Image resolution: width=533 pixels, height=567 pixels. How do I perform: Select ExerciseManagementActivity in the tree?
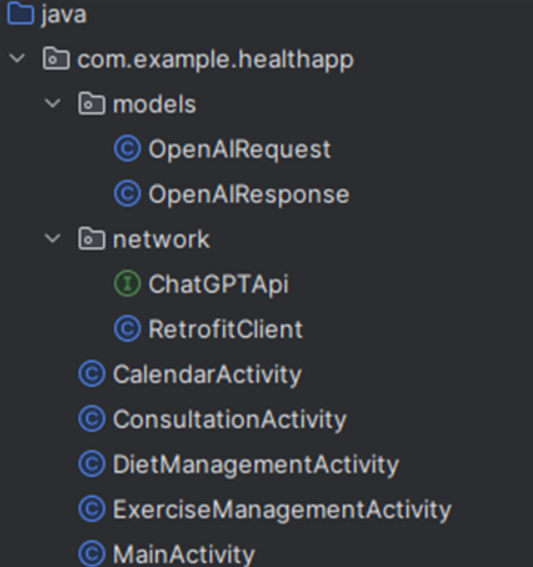pyautogui.click(x=282, y=510)
